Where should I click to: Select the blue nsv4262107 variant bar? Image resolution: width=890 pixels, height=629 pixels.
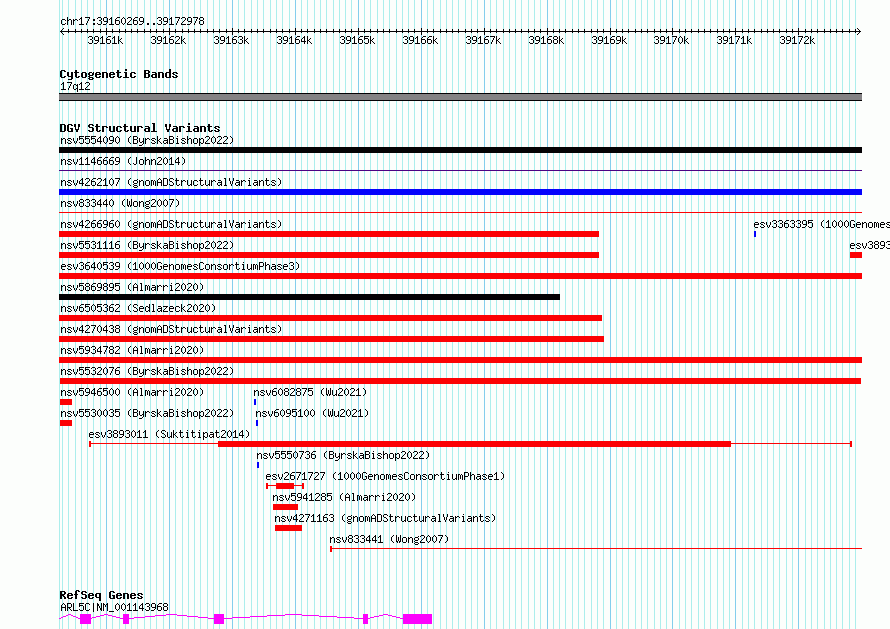[x=460, y=192]
